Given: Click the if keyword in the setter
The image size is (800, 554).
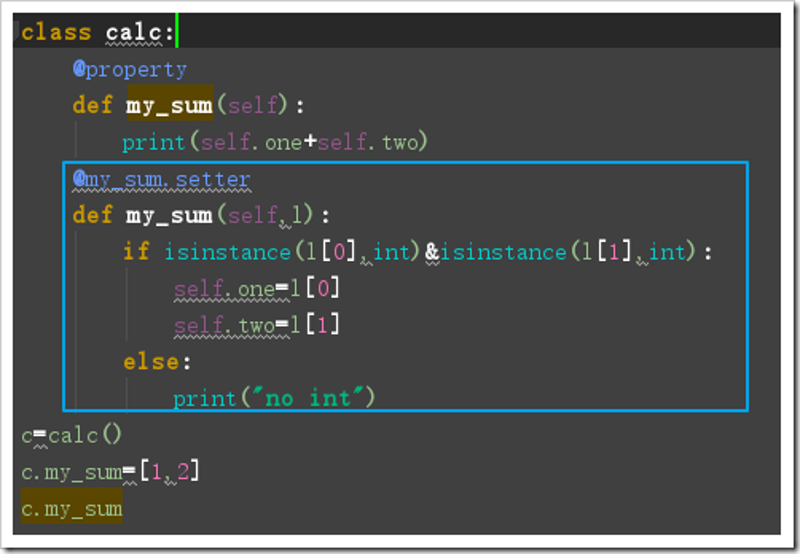Looking at the screenshot, I should tap(136, 252).
